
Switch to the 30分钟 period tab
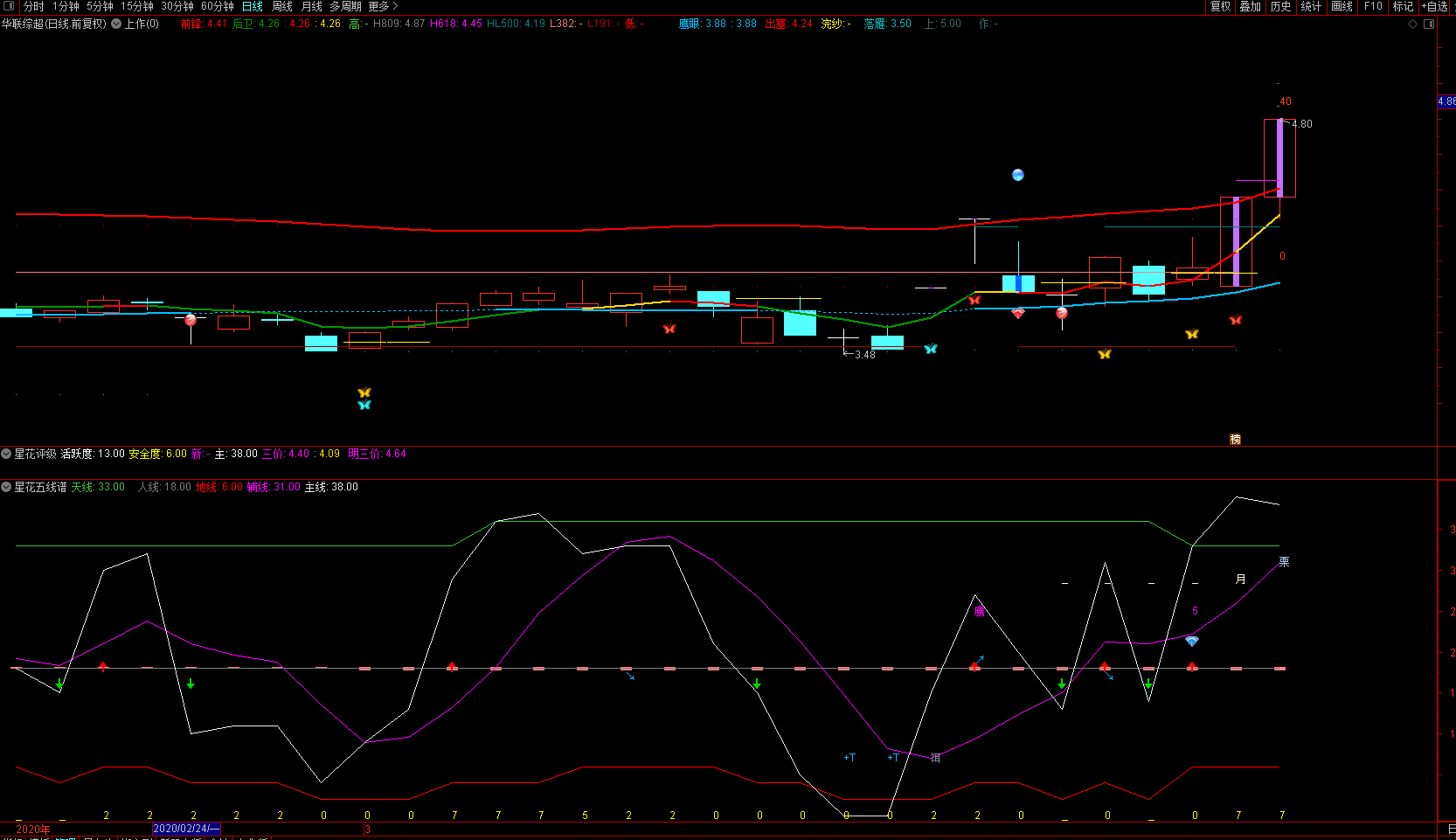click(x=177, y=6)
